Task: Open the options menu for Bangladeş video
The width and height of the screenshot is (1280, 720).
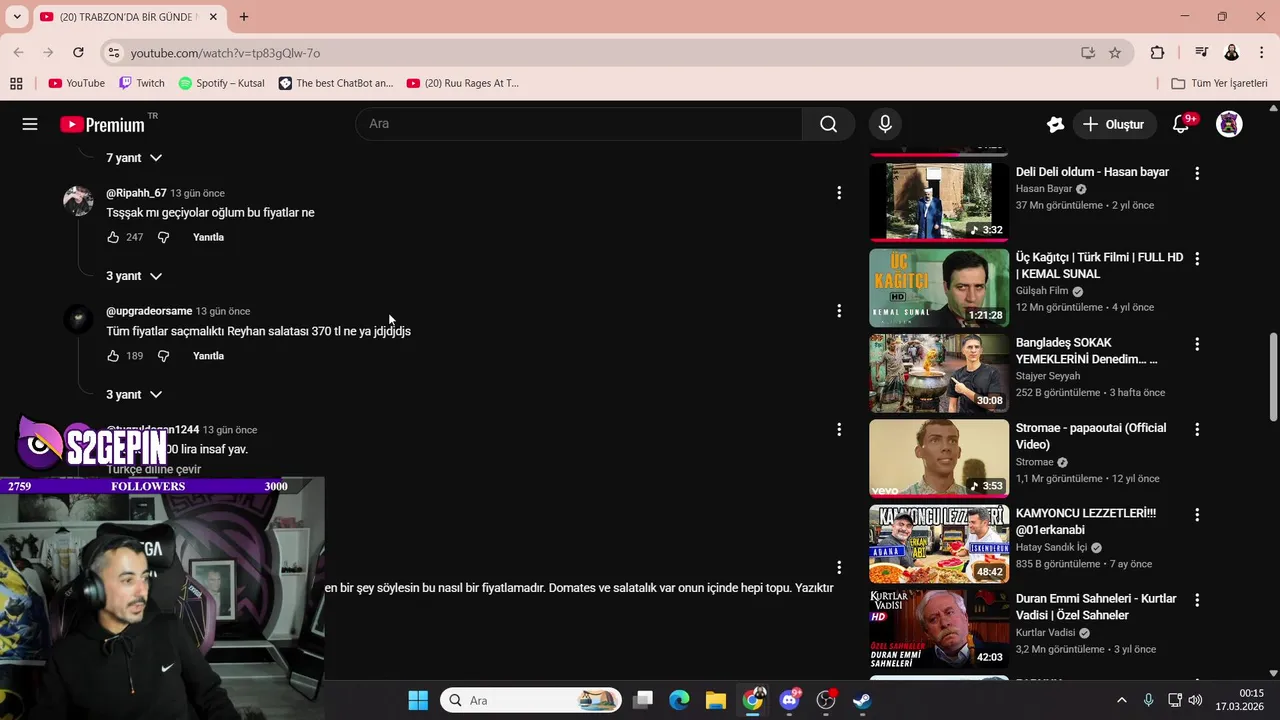Action: pyautogui.click(x=1197, y=344)
